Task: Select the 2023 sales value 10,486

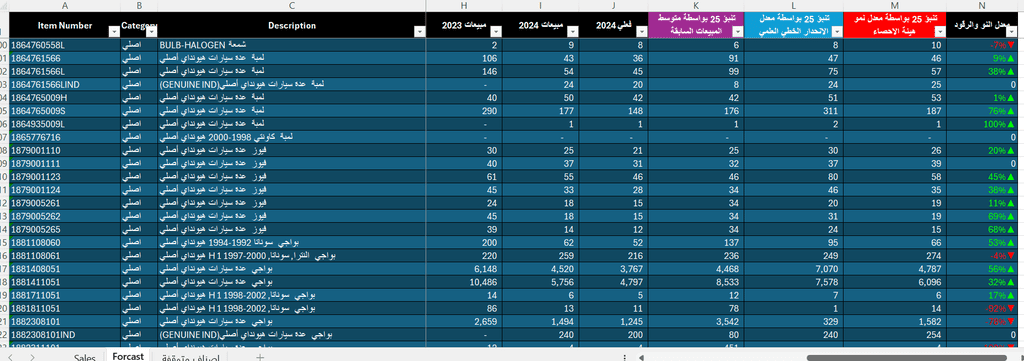Action: pos(464,281)
